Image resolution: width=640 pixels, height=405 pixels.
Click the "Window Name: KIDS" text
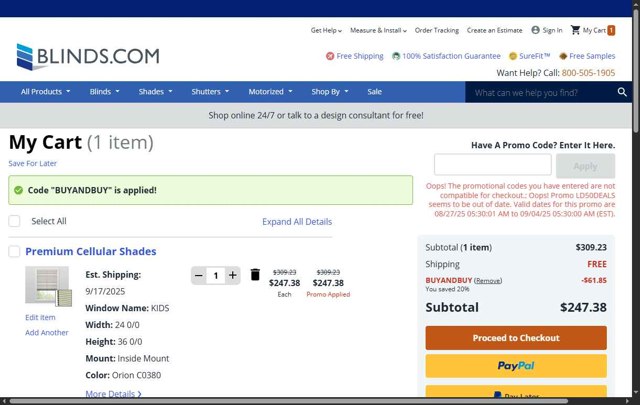click(127, 308)
